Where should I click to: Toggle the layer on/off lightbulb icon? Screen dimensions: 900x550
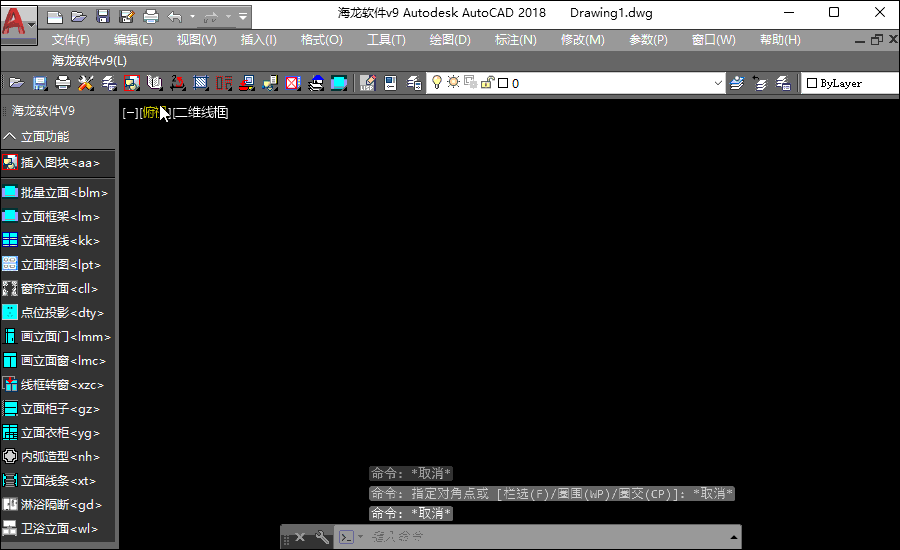tap(437, 83)
